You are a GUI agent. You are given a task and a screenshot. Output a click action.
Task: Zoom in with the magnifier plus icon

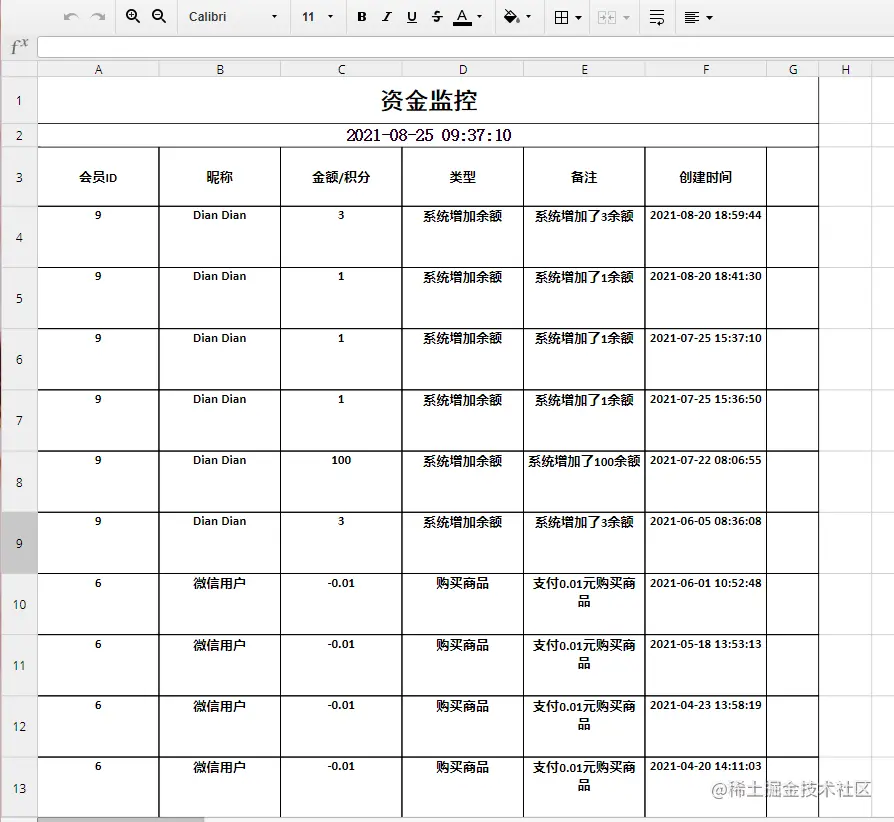133,17
